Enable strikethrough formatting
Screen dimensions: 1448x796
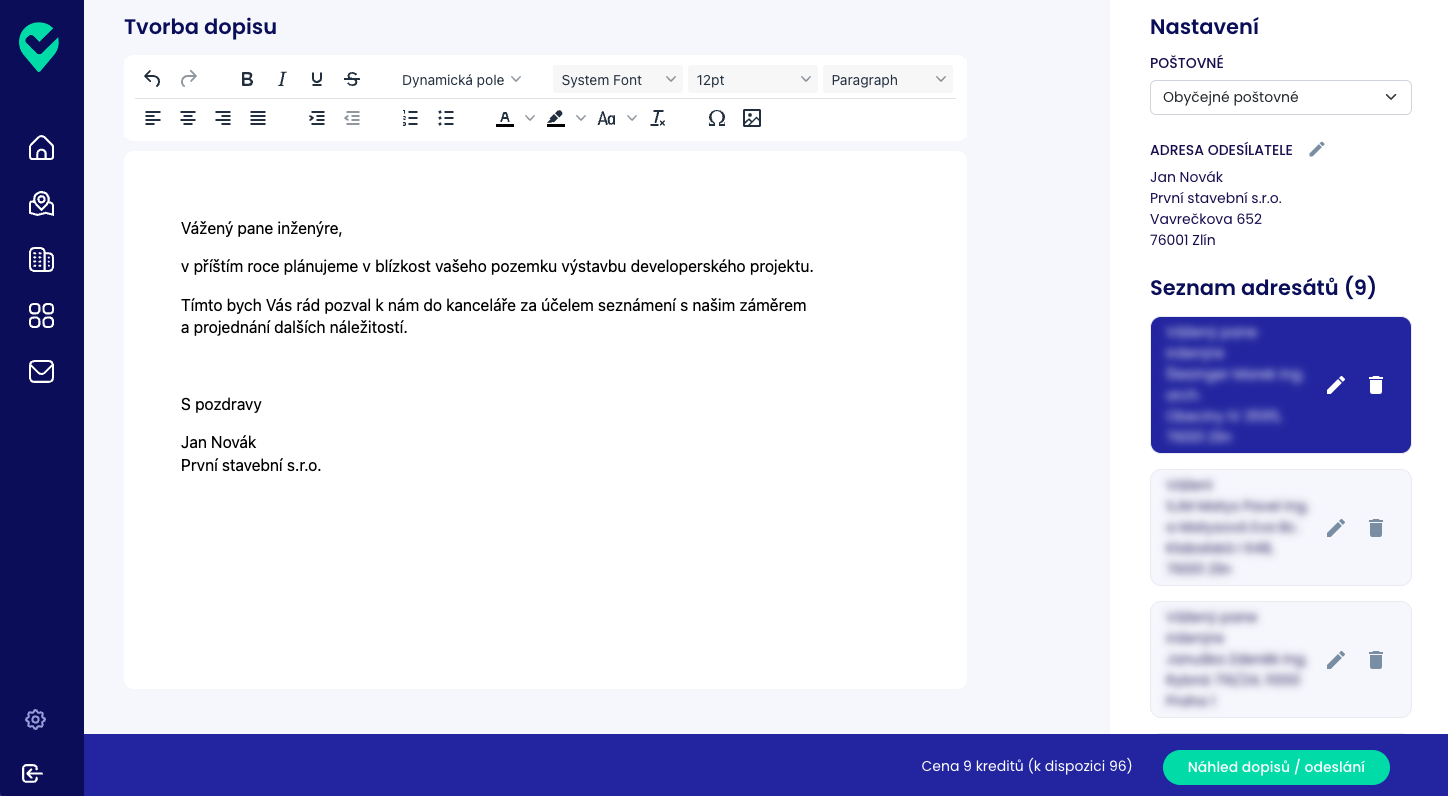[x=352, y=79]
